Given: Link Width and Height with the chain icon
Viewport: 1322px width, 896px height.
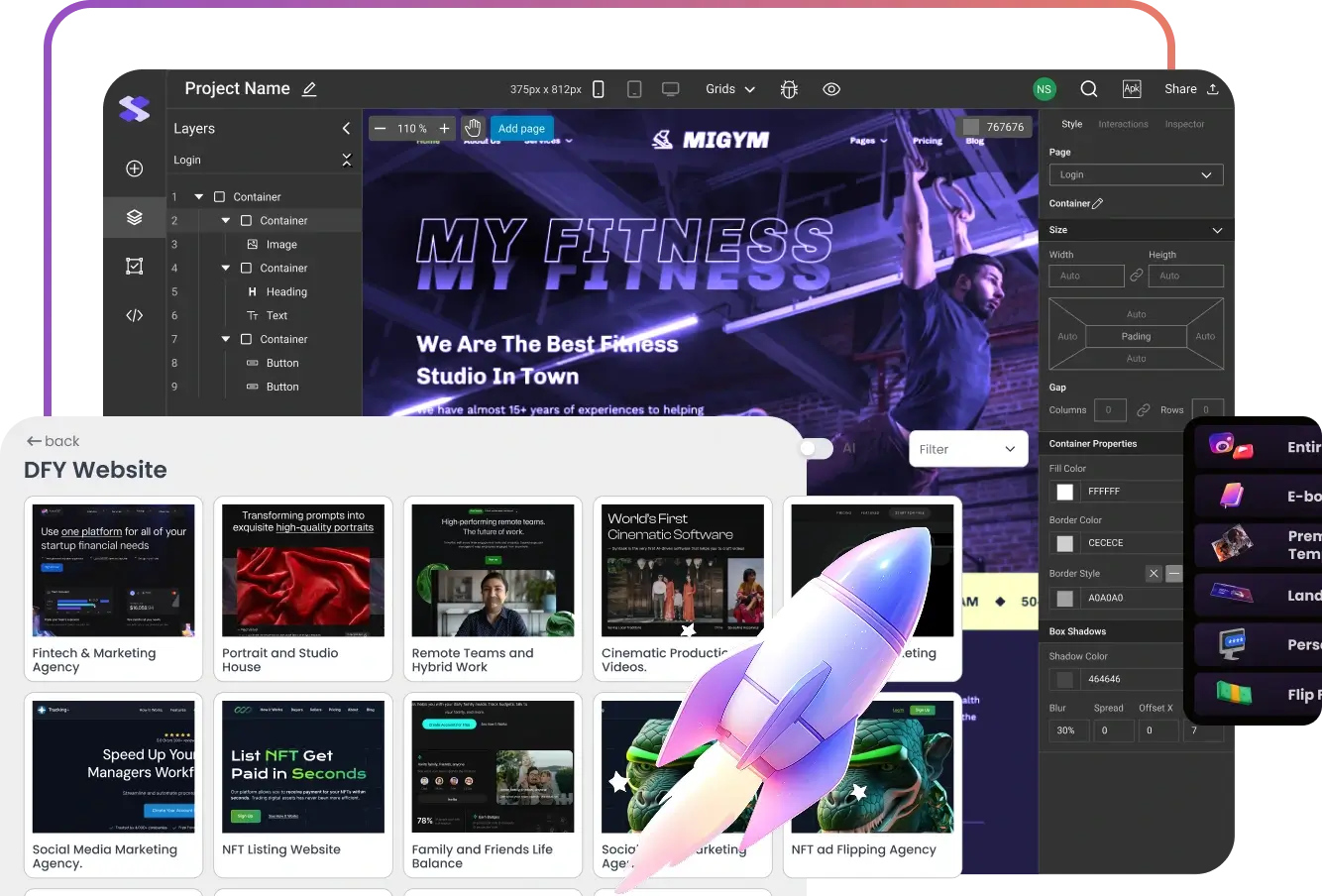Looking at the screenshot, I should pos(1136,276).
